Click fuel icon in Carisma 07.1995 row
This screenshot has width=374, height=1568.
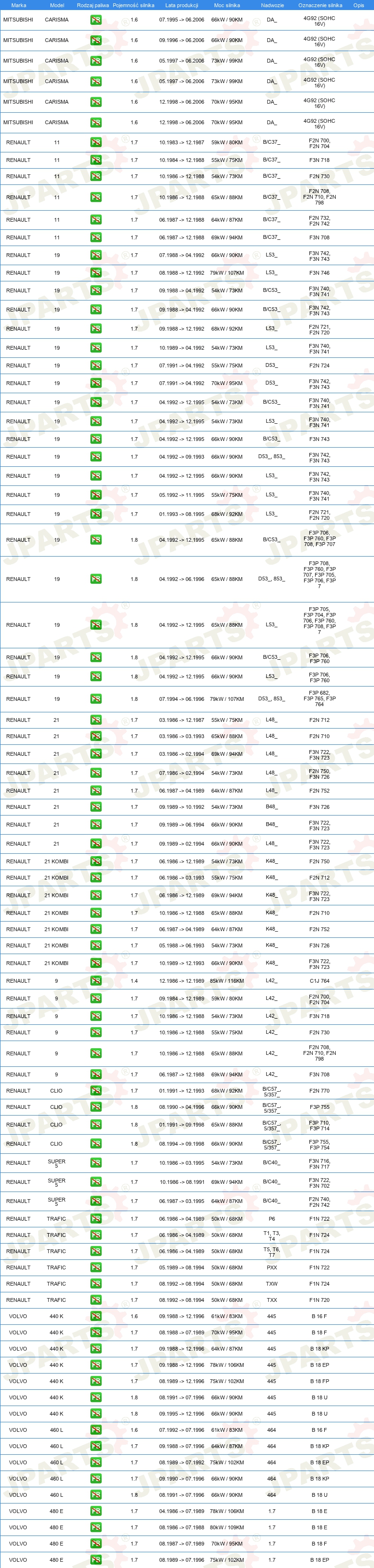(96, 20)
